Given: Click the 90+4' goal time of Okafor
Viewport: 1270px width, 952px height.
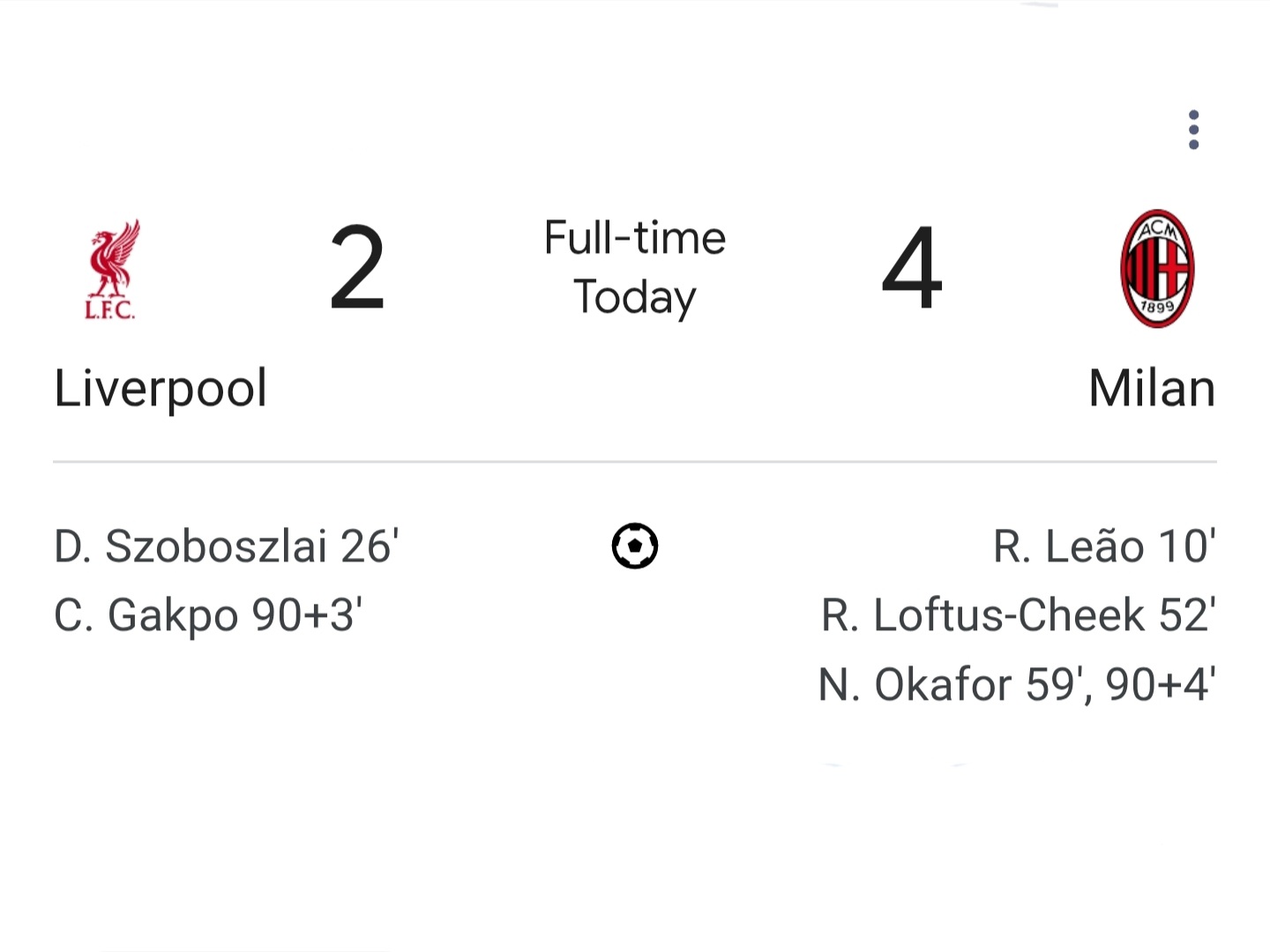Looking at the screenshot, I should [1161, 683].
